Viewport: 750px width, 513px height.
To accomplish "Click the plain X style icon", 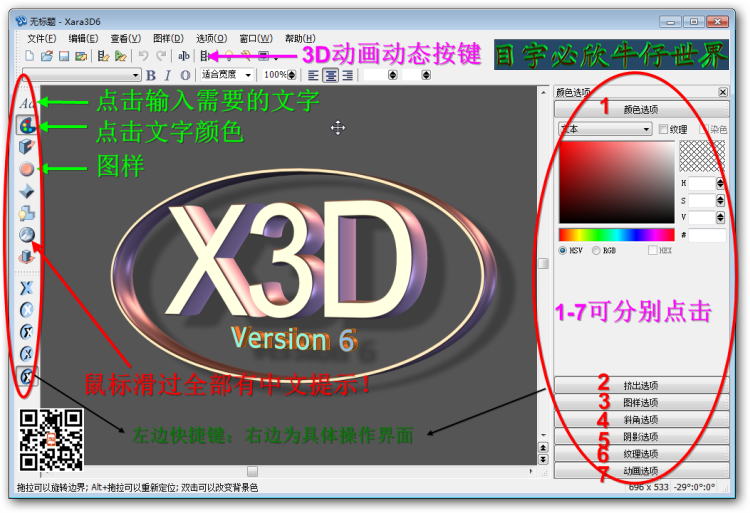I will click(26, 288).
